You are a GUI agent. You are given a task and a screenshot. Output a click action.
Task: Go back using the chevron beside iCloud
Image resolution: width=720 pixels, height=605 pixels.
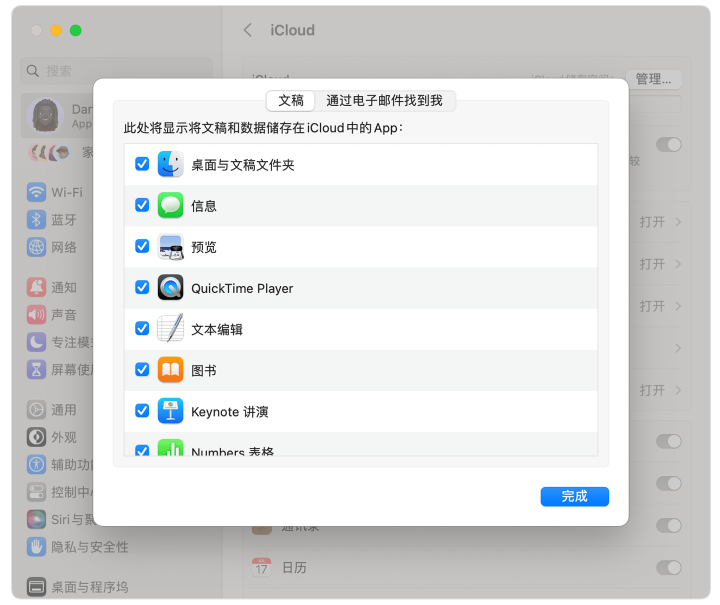point(248,30)
